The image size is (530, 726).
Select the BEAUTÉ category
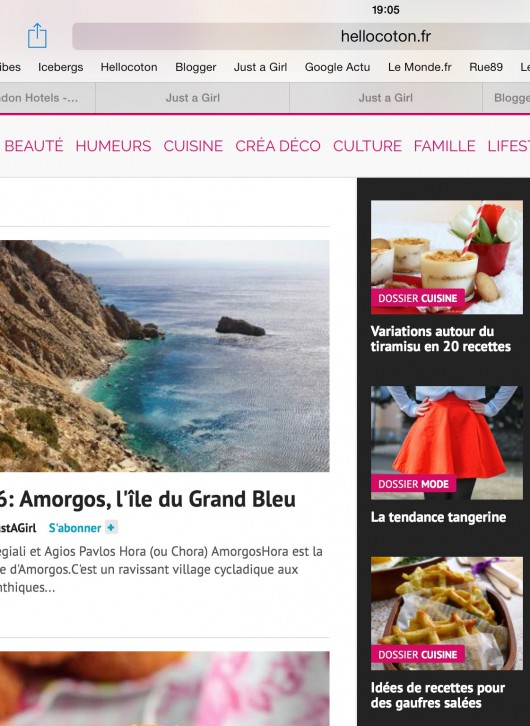click(34, 146)
